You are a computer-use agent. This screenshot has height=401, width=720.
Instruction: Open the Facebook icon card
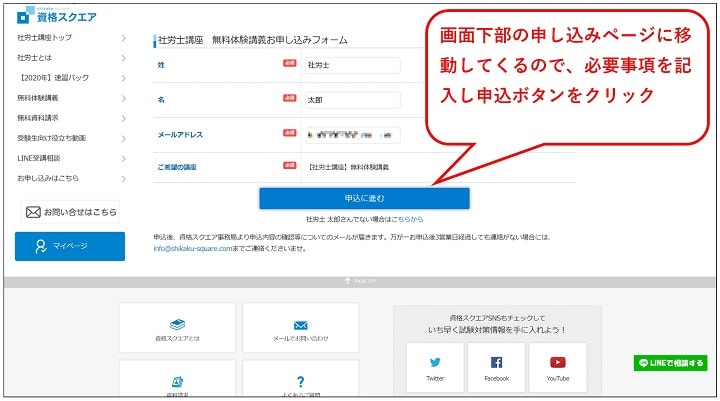[496, 368]
